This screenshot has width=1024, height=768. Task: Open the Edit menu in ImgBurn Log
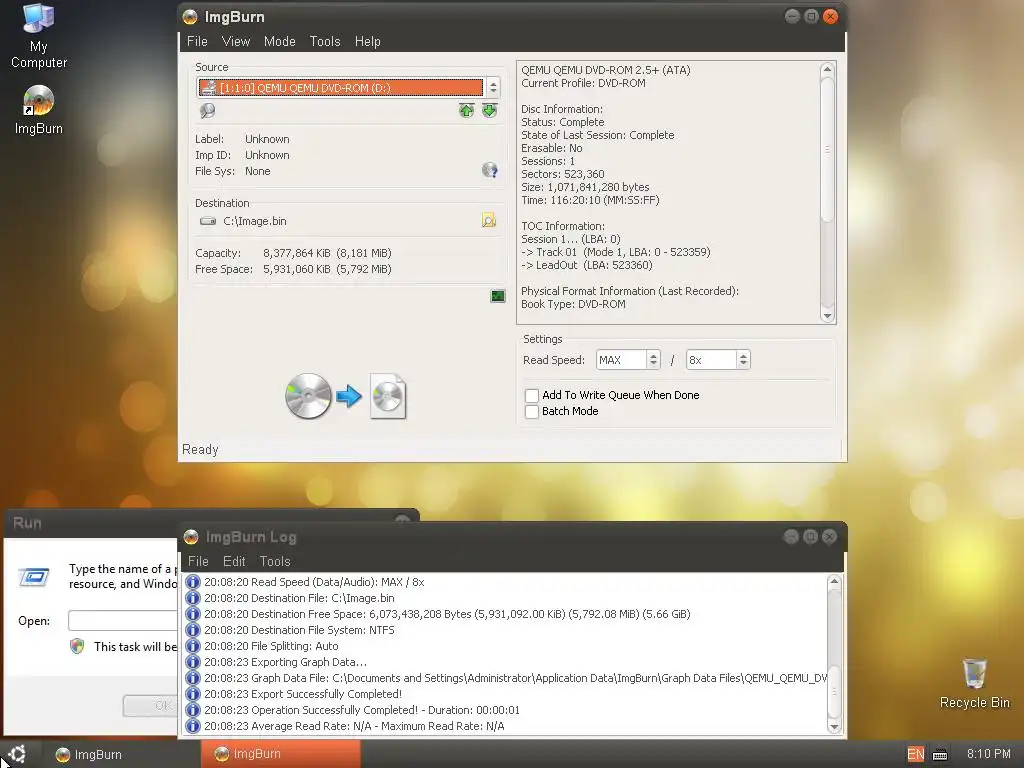[234, 561]
